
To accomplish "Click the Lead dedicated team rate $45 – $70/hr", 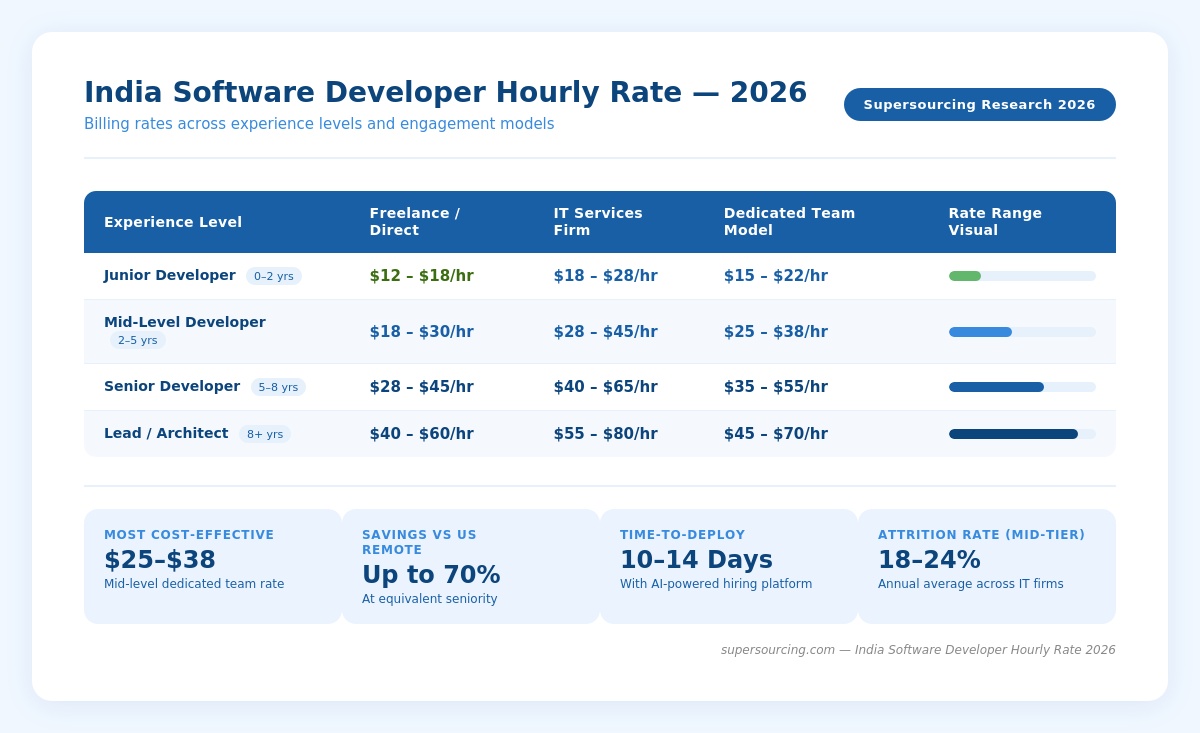I will [776, 434].
